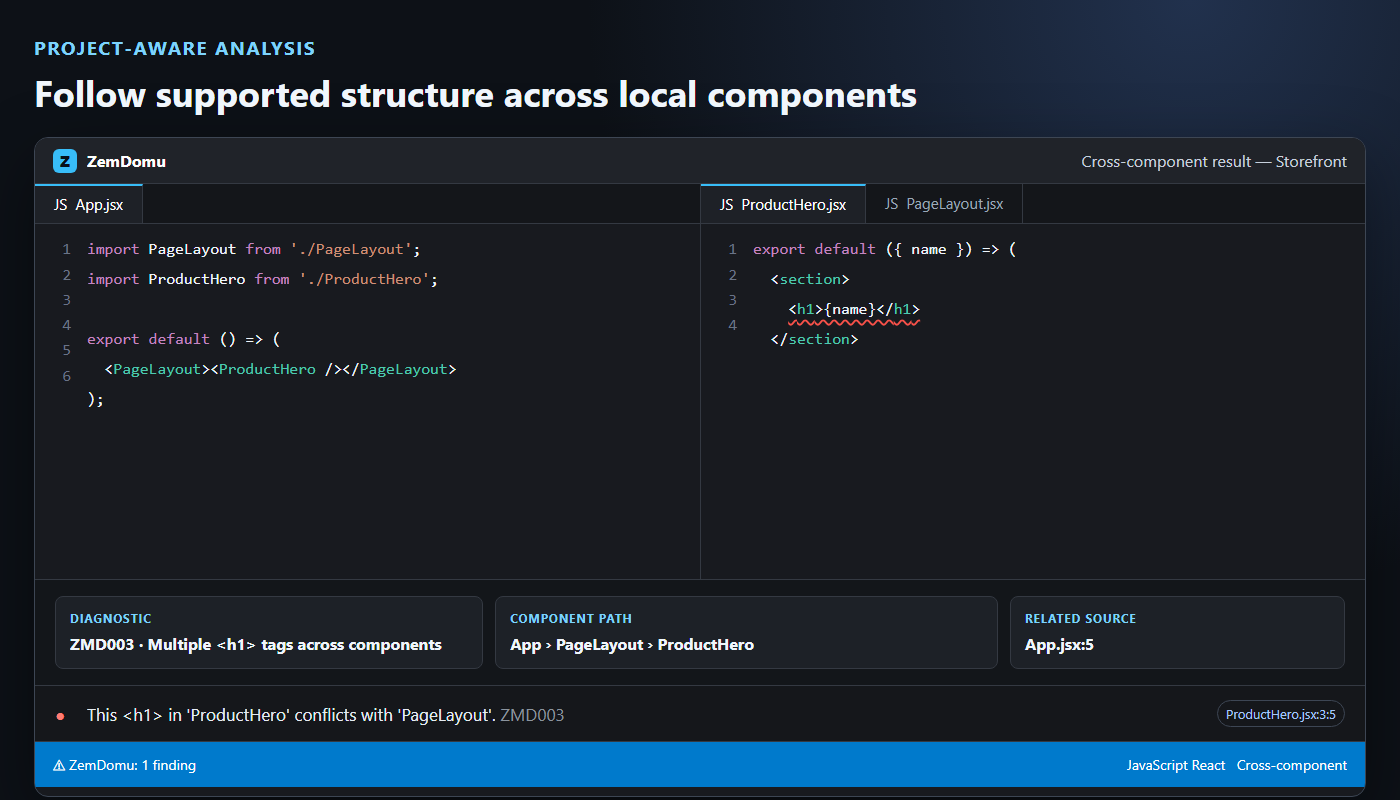
Task: Select the JavaScript React language mode
Action: tap(1176, 765)
